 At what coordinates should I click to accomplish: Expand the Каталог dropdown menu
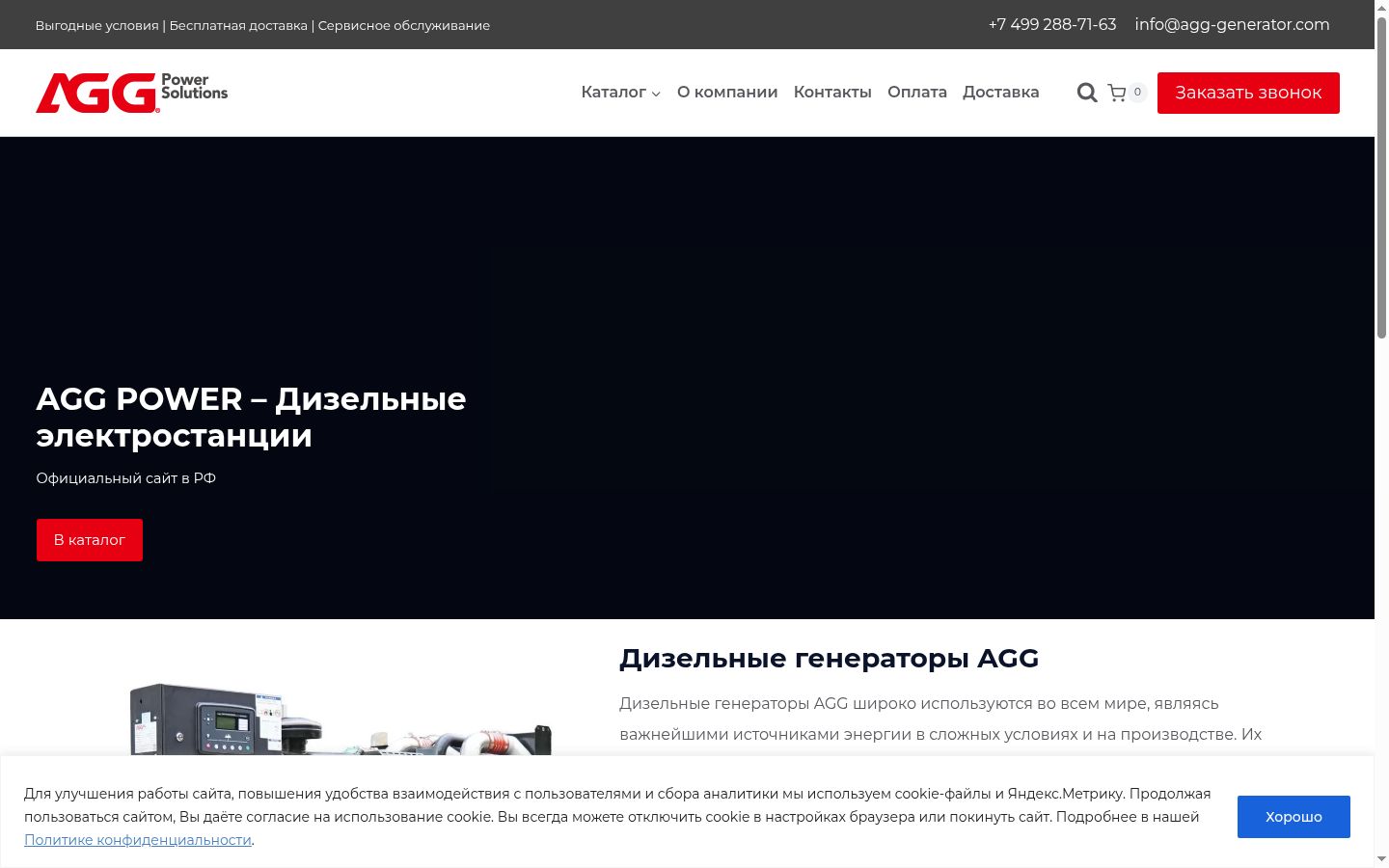pos(620,93)
